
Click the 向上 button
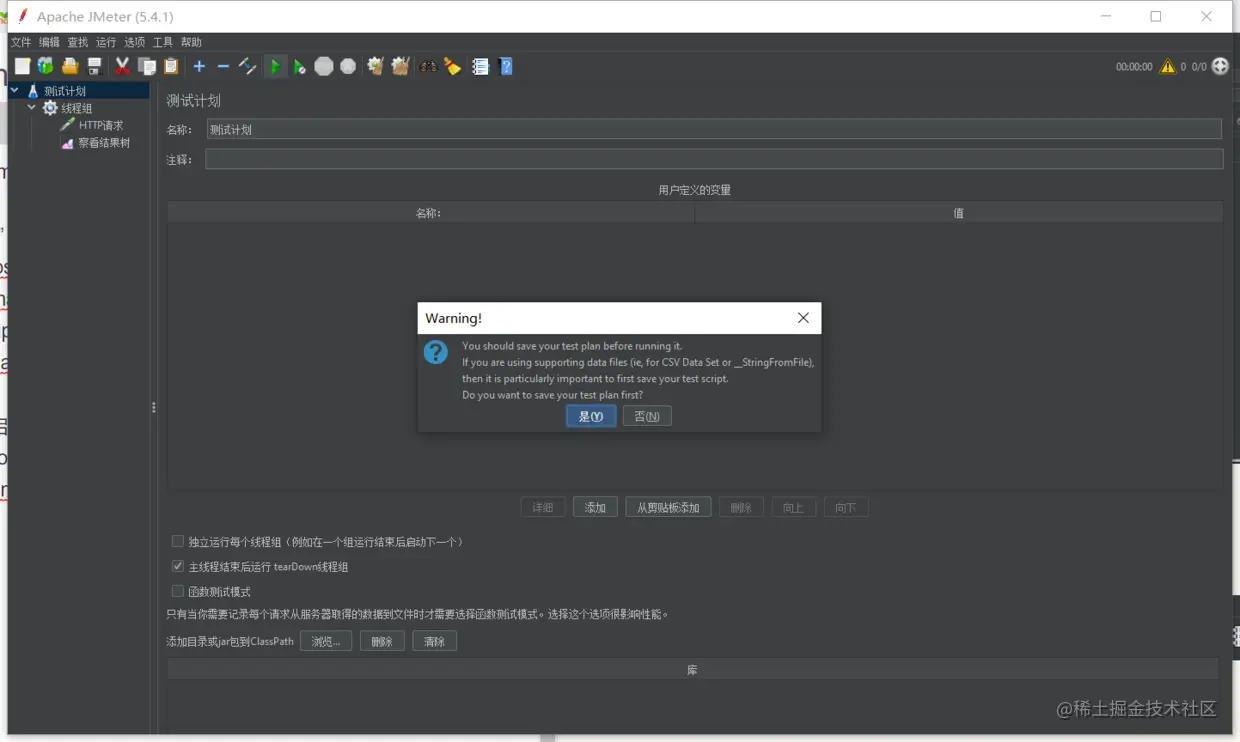[793, 507]
